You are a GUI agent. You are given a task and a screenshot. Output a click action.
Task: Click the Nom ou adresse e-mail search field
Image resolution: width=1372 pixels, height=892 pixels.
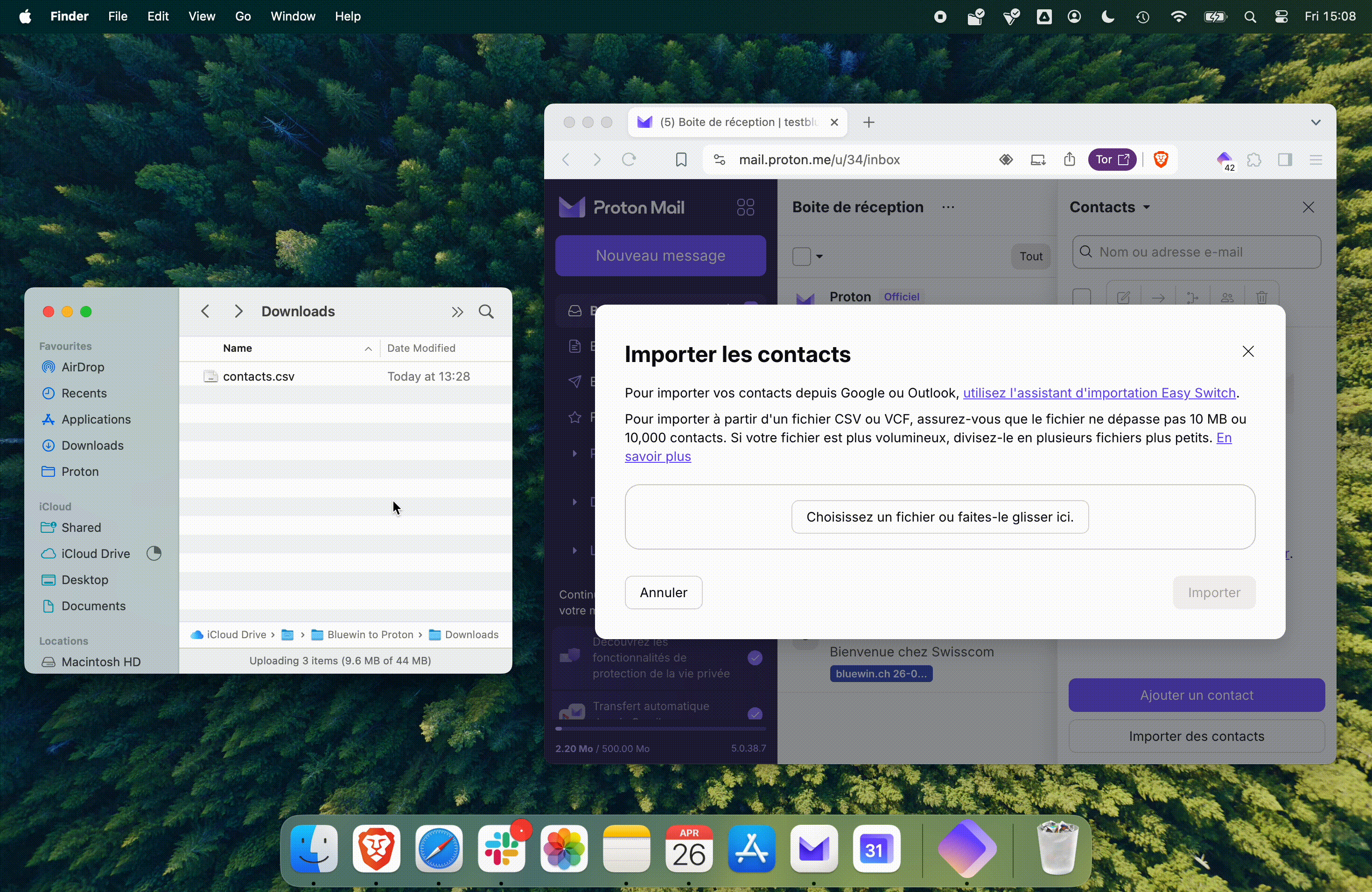(x=1196, y=252)
